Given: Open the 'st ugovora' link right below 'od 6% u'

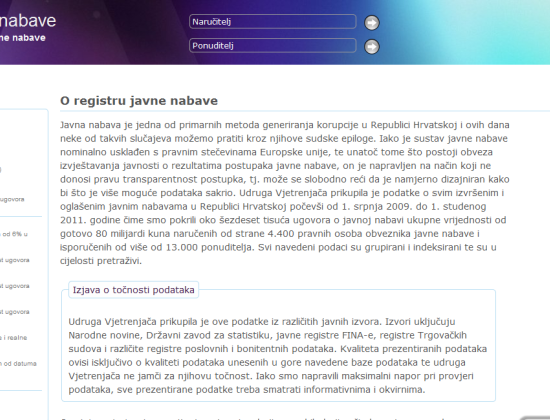Looking at the screenshot, I should 15,260.
